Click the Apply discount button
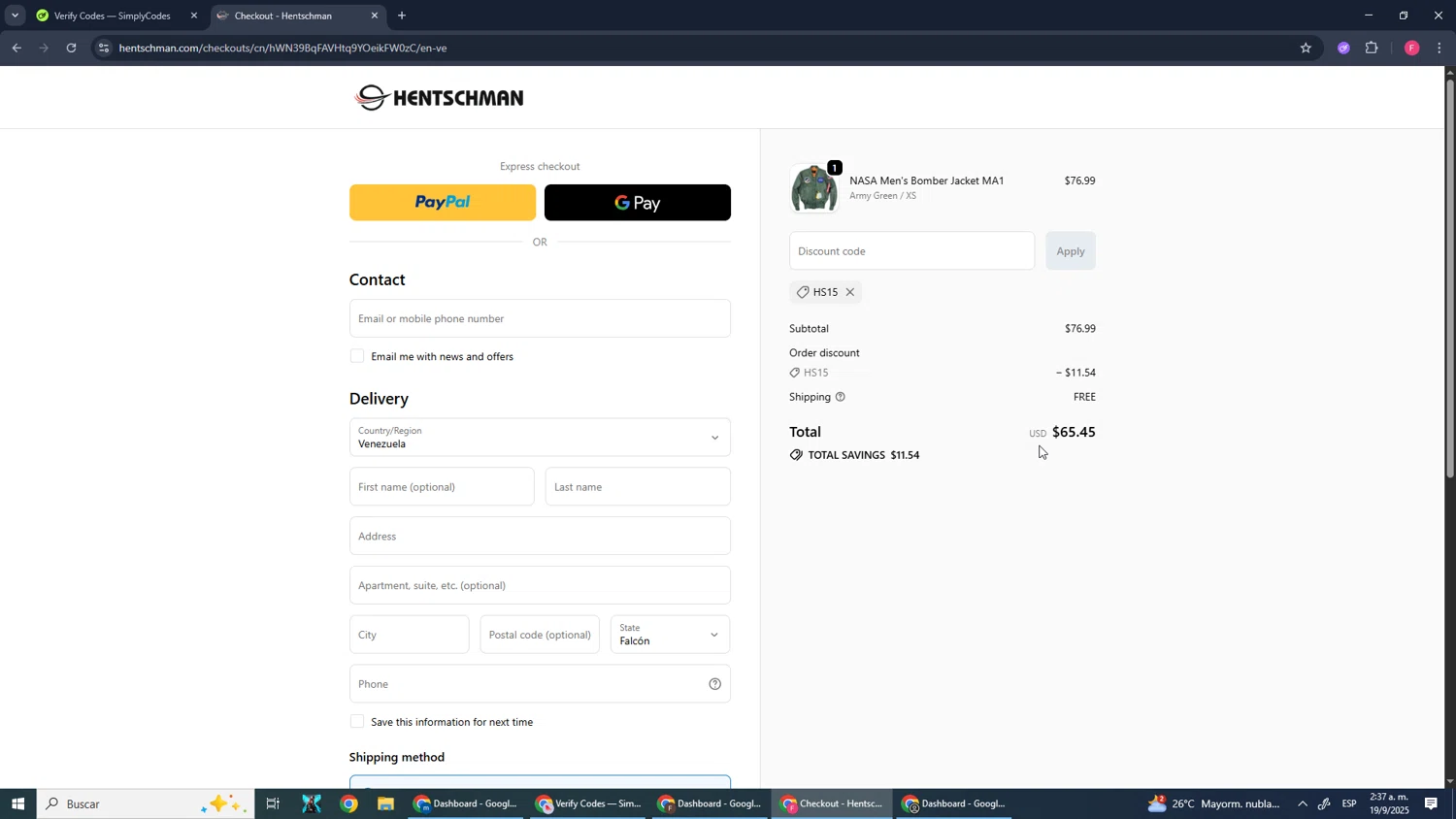 (1071, 250)
